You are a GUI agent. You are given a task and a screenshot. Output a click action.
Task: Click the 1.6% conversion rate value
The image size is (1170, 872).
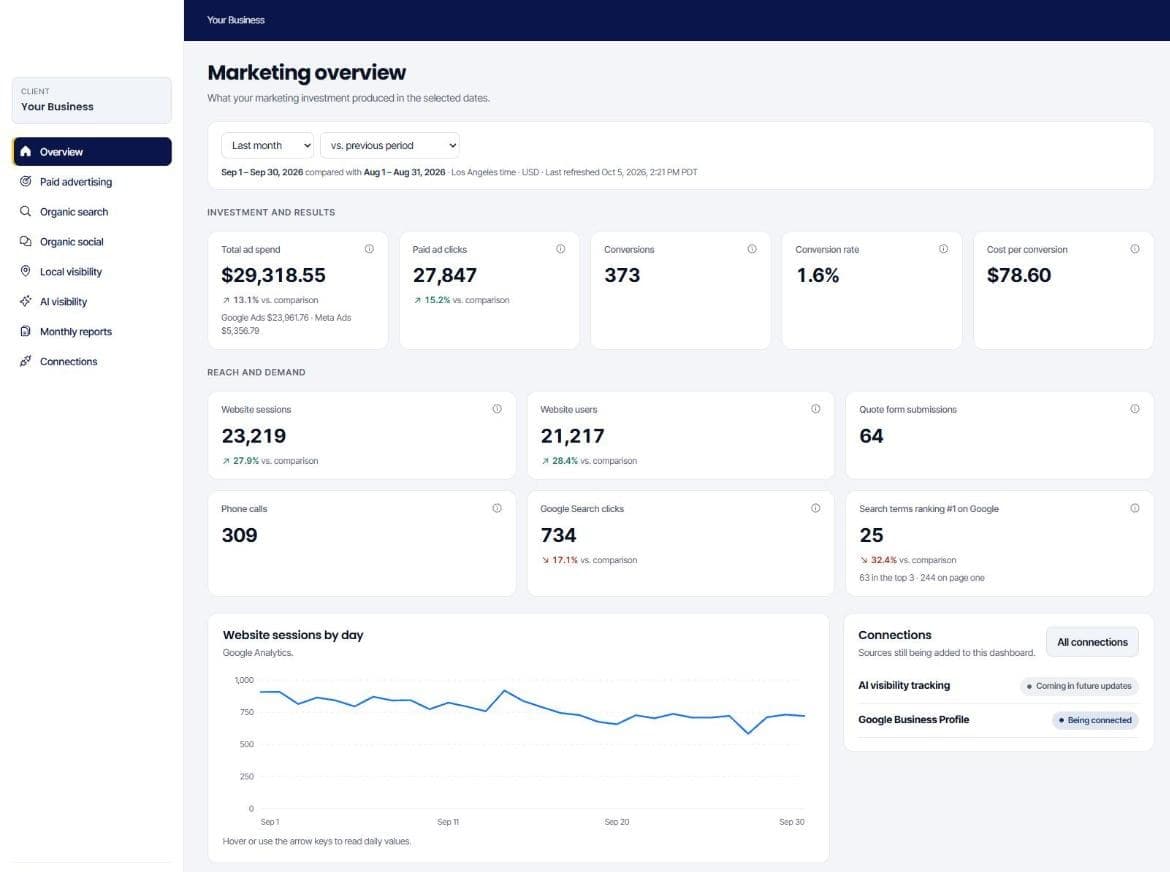click(x=817, y=275)
